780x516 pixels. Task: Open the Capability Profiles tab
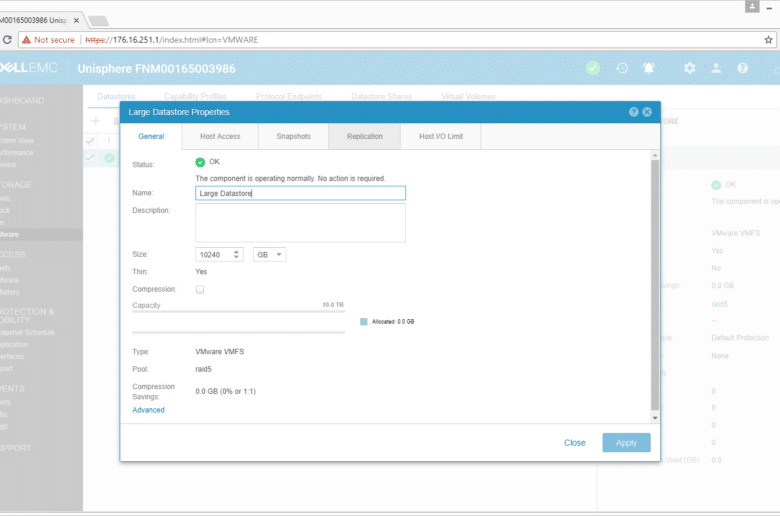(x=195, y=97)
